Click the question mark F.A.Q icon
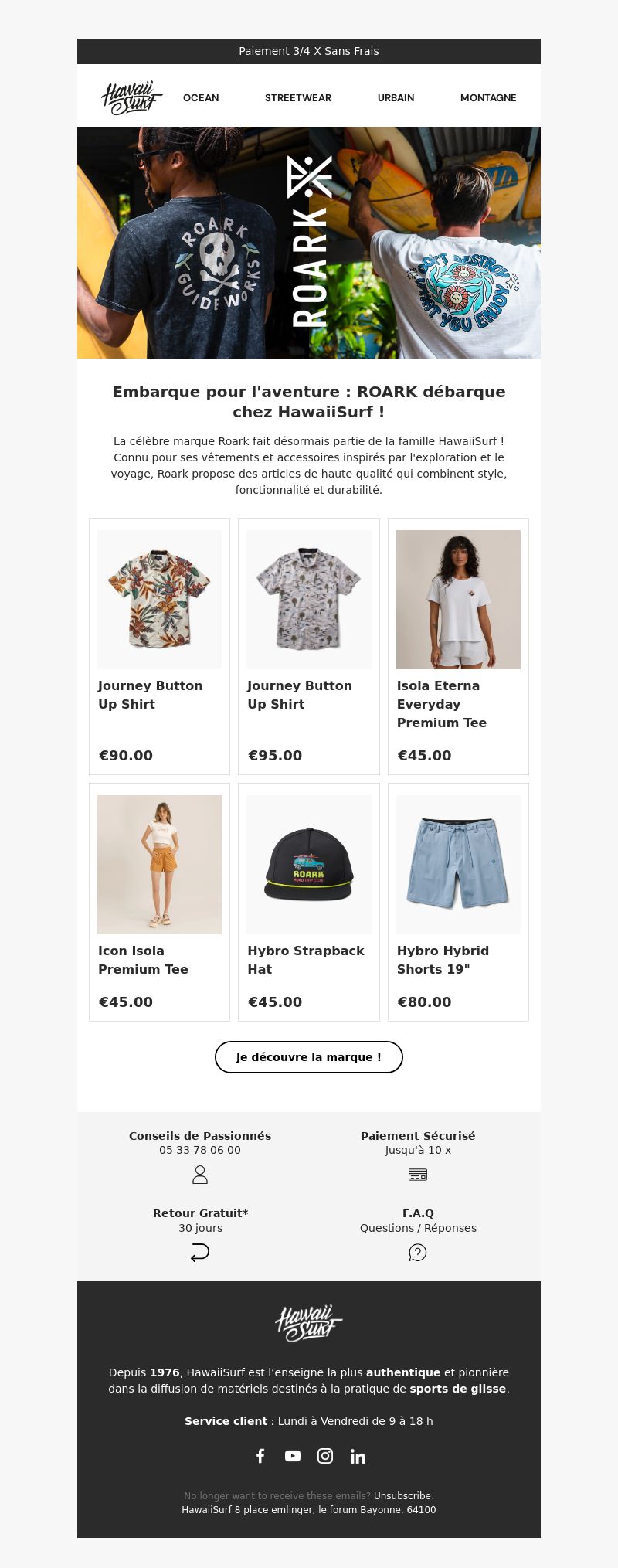Image resolution: width=618 pixels, height=1568 pixels. 418,1253
